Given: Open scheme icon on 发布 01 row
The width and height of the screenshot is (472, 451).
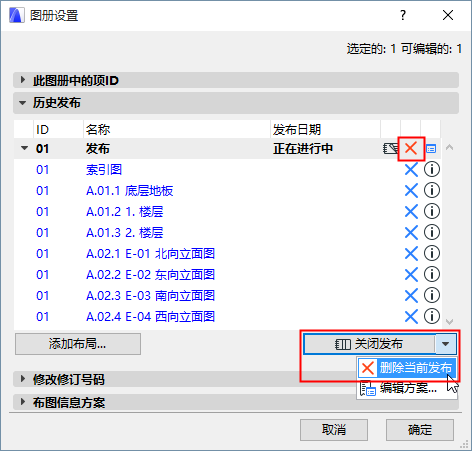Looking at the screenshot, I should (431, 149).
